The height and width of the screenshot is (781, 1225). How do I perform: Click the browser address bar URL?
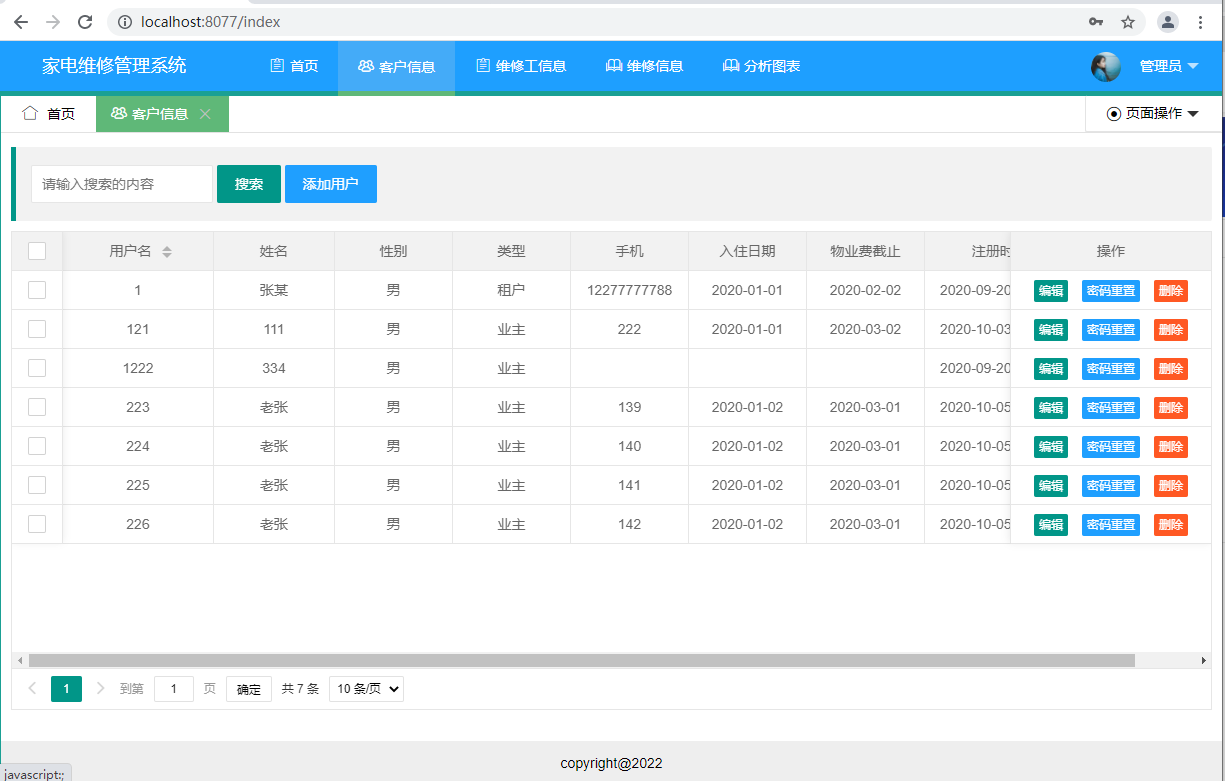click(x=211, y=22)
